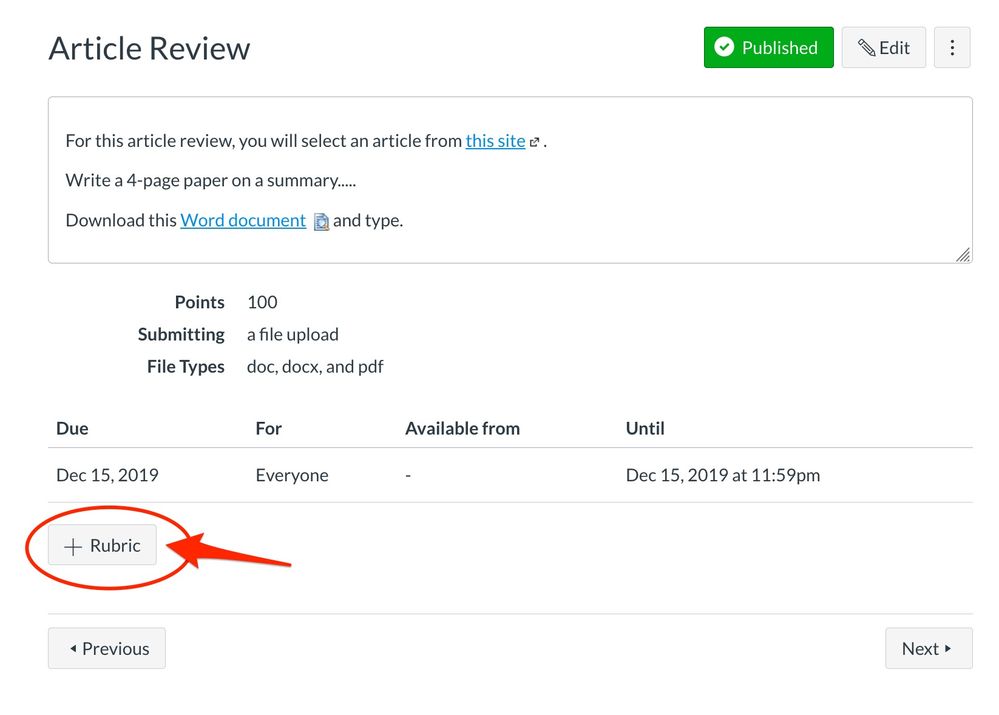Go to the Previous module item
The width and height of the screenshot is (999, 715).
point(107,649)
